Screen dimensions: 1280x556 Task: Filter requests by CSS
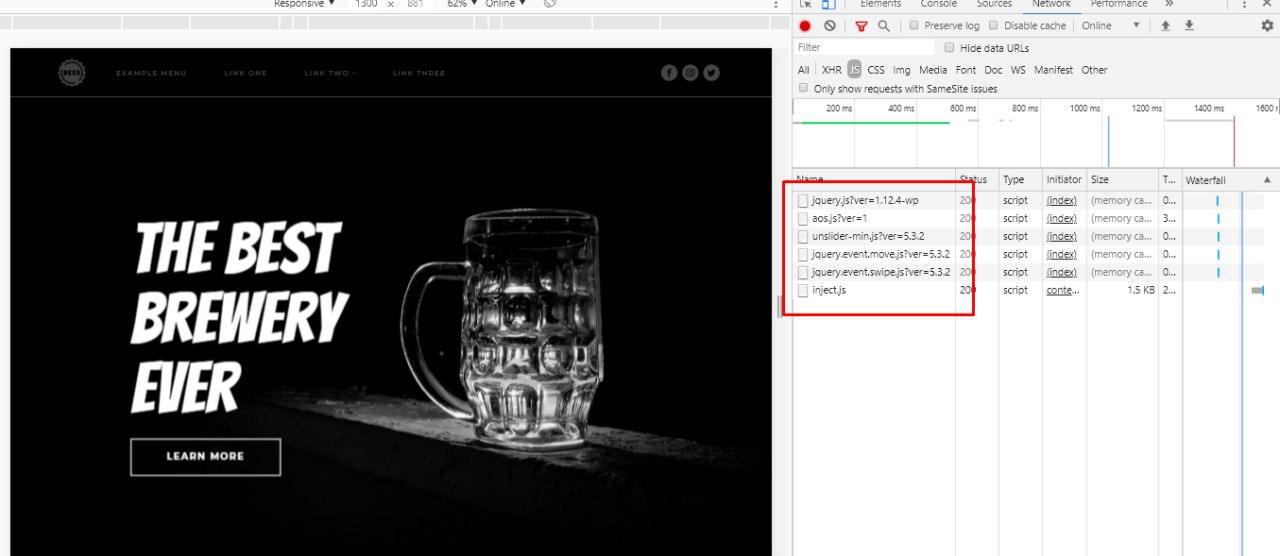click(x=876, y=70)
